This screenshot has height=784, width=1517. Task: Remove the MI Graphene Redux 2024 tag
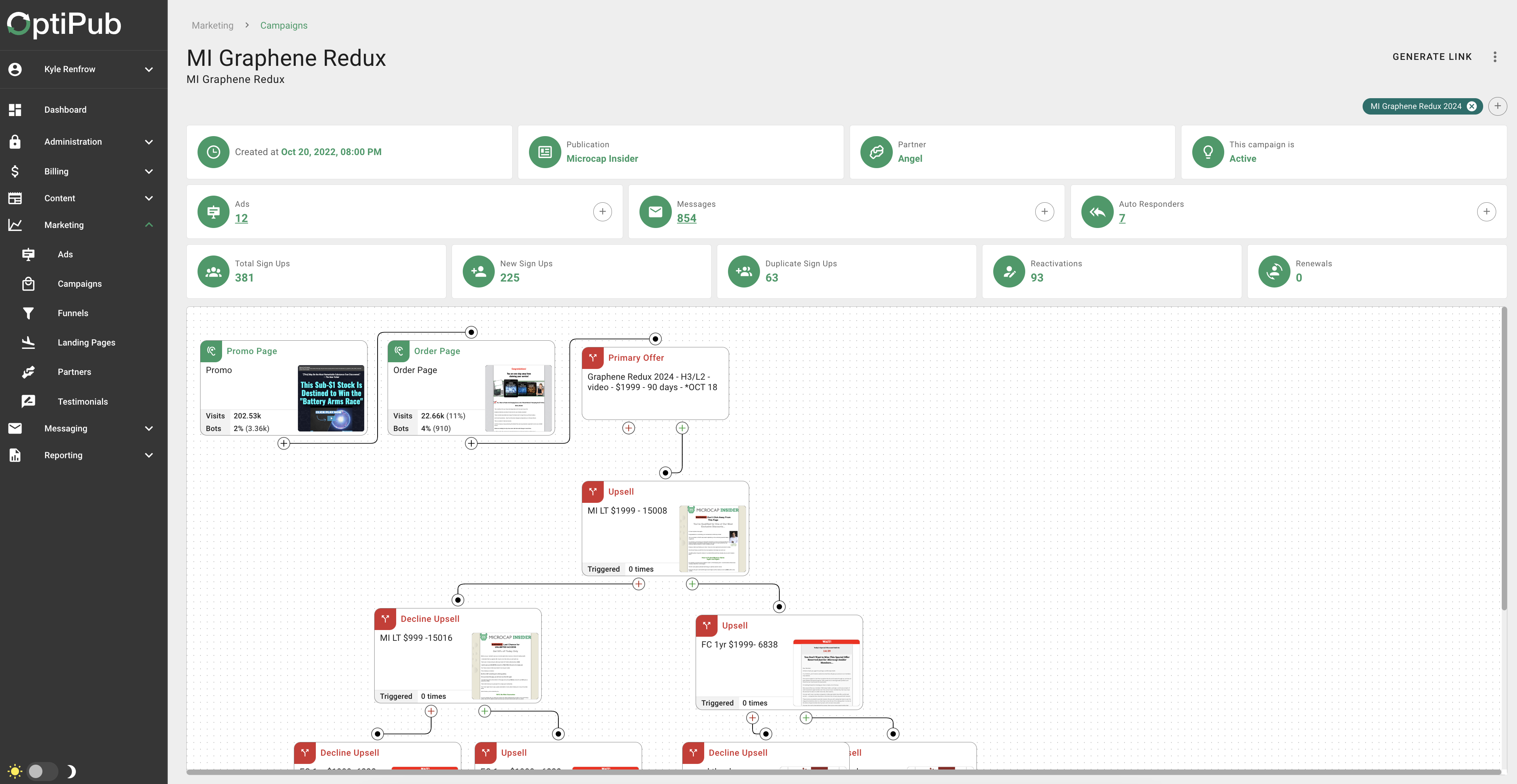click(1472, 106)
